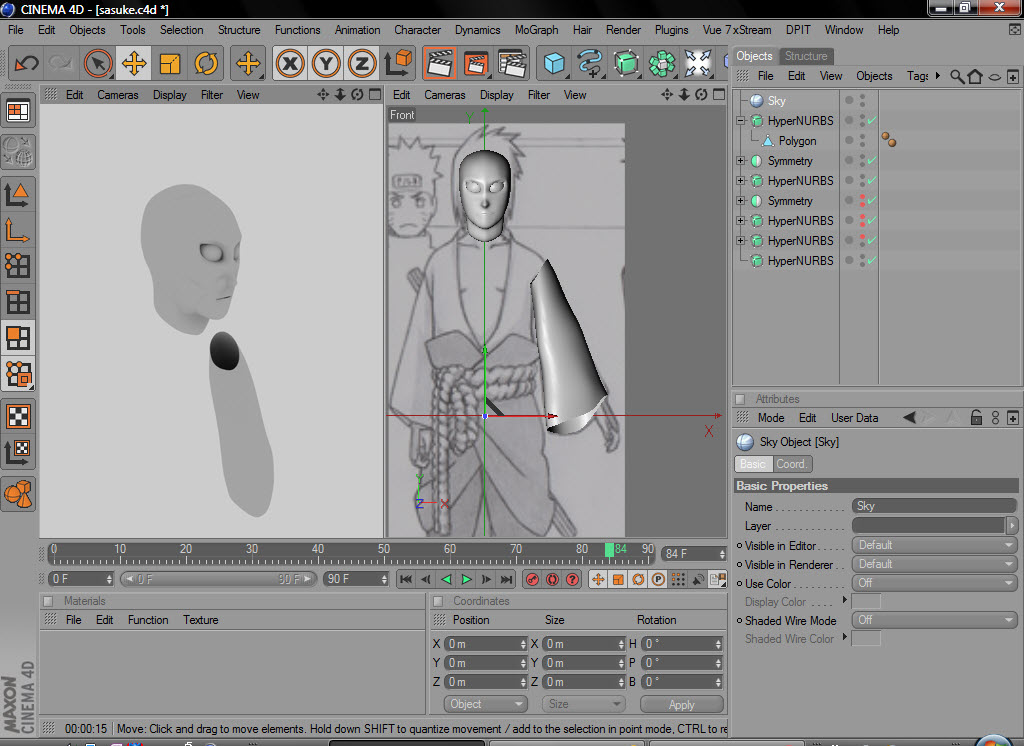1024x746 pixels.
Task: Click the Shaded Wire Color swatch
Action: tap(867, 639)
